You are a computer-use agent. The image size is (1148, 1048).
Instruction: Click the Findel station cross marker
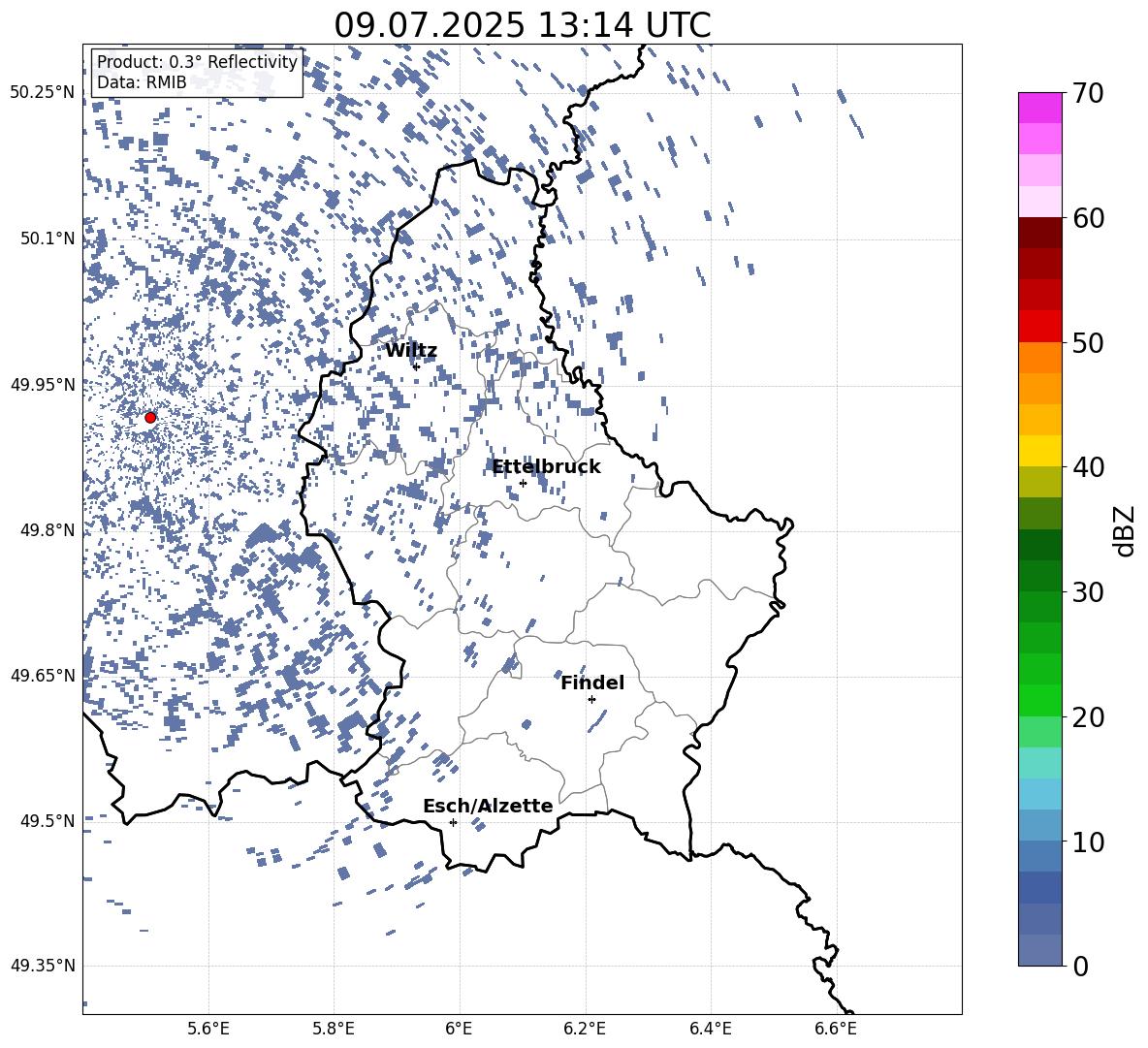[x=591, y=700]
